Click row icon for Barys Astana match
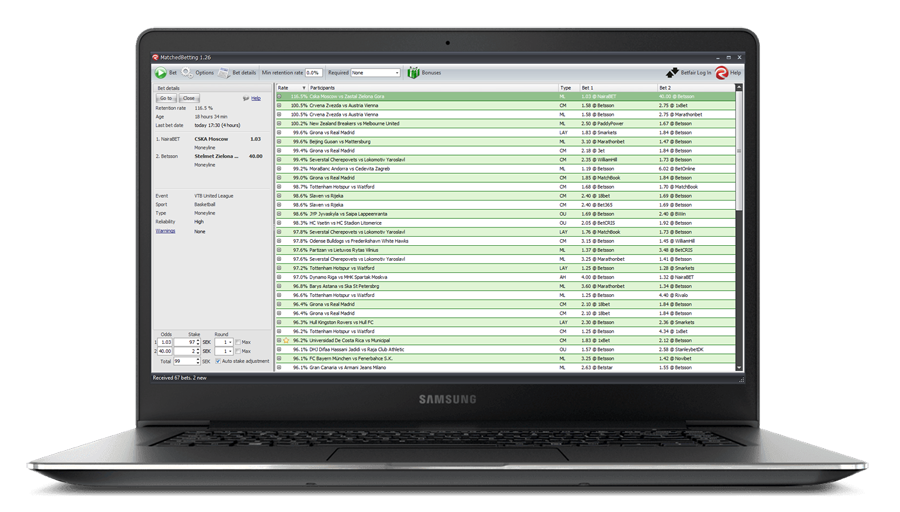 point(280,286)
